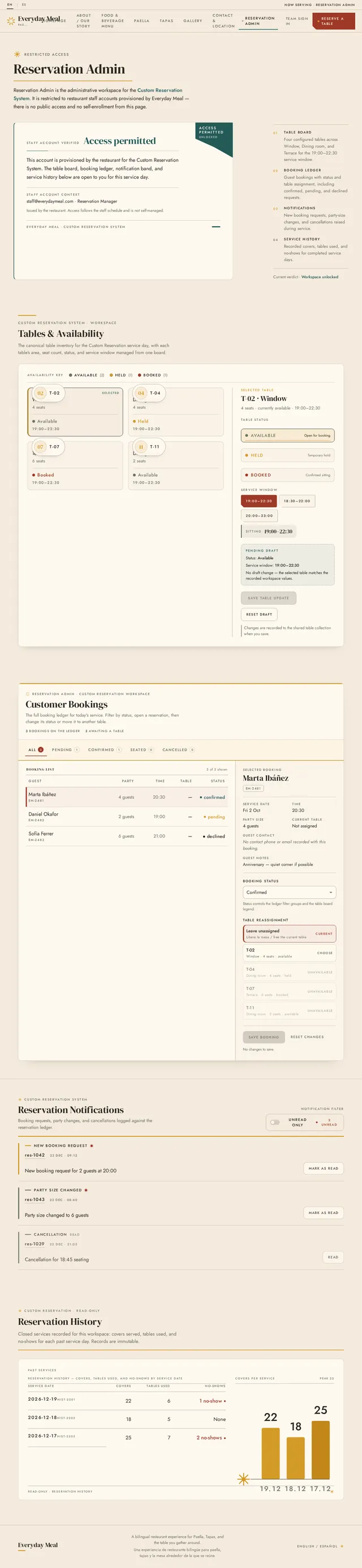Choose the 18:30–22:00 service window

coord(297,501)
